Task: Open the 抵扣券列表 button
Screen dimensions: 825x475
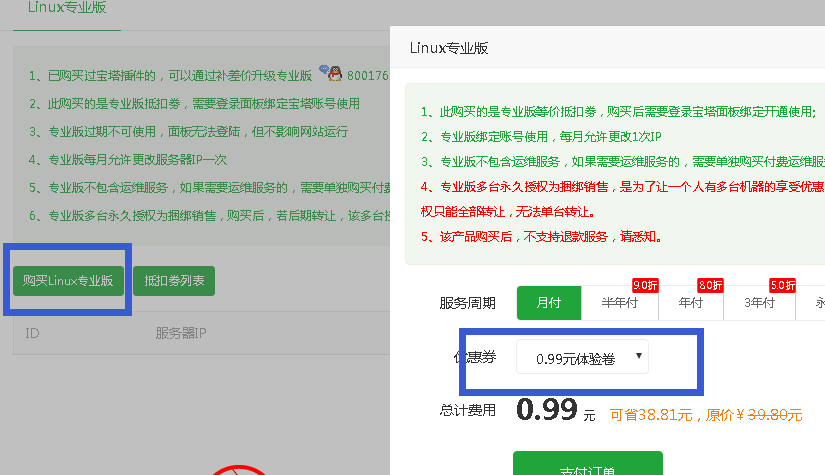Action: pos(174,281)
